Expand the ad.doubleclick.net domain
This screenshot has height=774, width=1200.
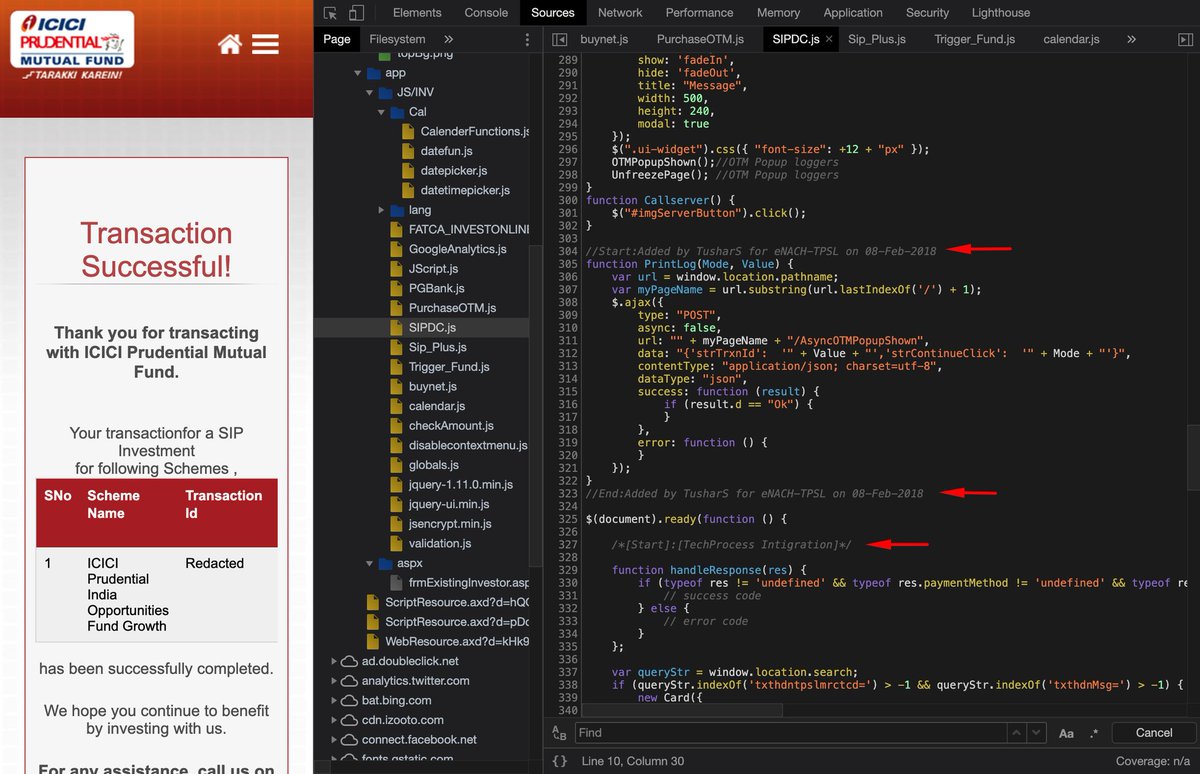334,661
